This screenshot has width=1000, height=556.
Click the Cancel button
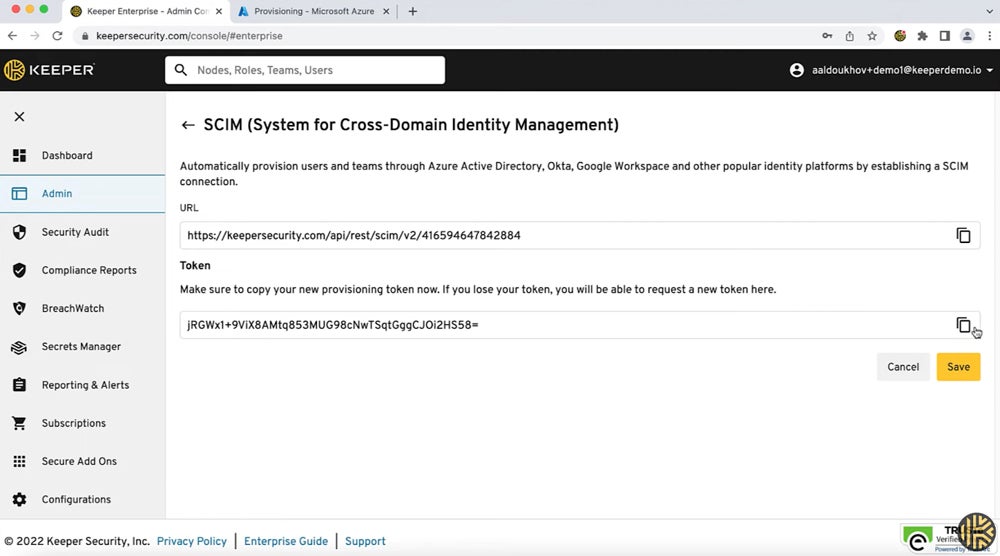point(903,367)
